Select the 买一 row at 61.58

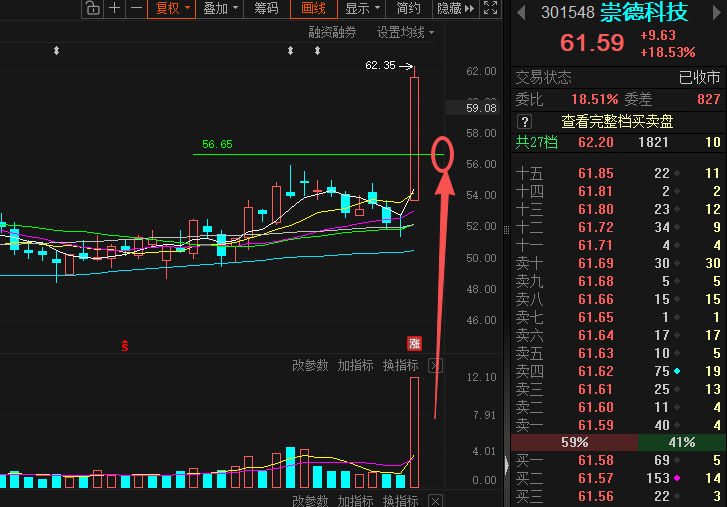click(x=618, y=460)
